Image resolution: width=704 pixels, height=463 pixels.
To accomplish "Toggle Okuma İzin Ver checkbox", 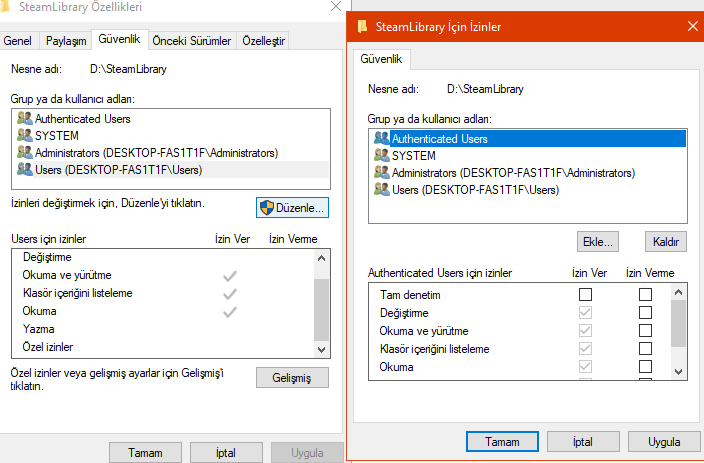I will tap(585, 366).
